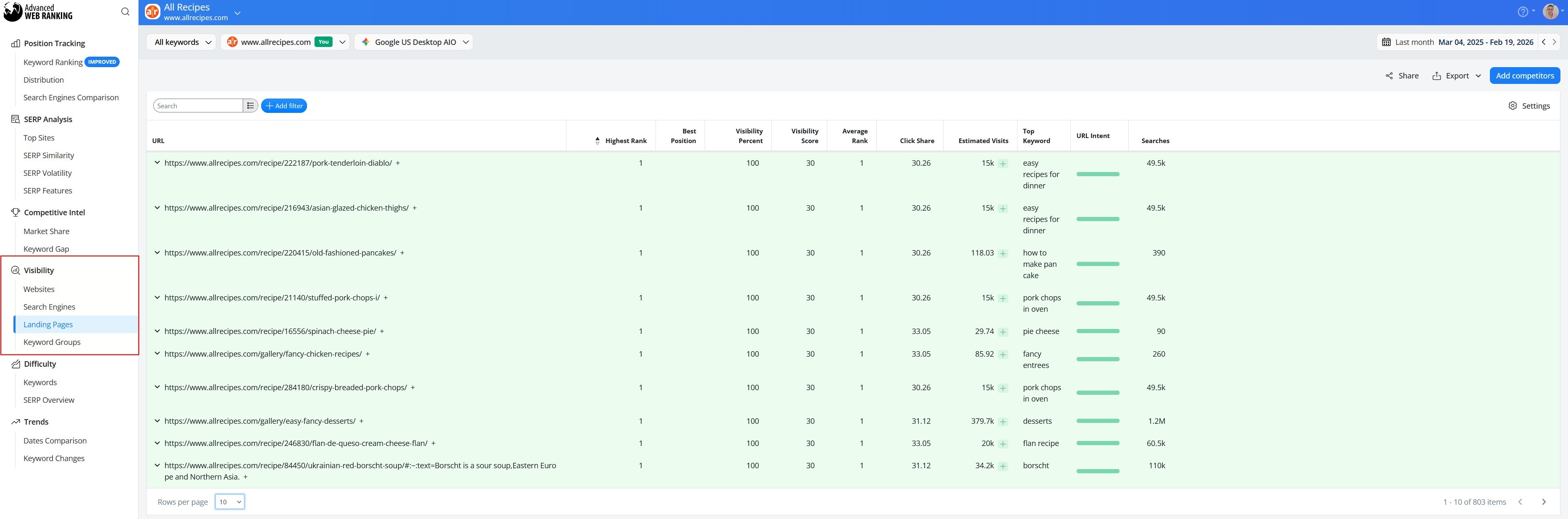The image size is (1568, 519).
Task: Expand the flan-de-queso-cream-cheese-flan row
Action: [x=157, y=443]
